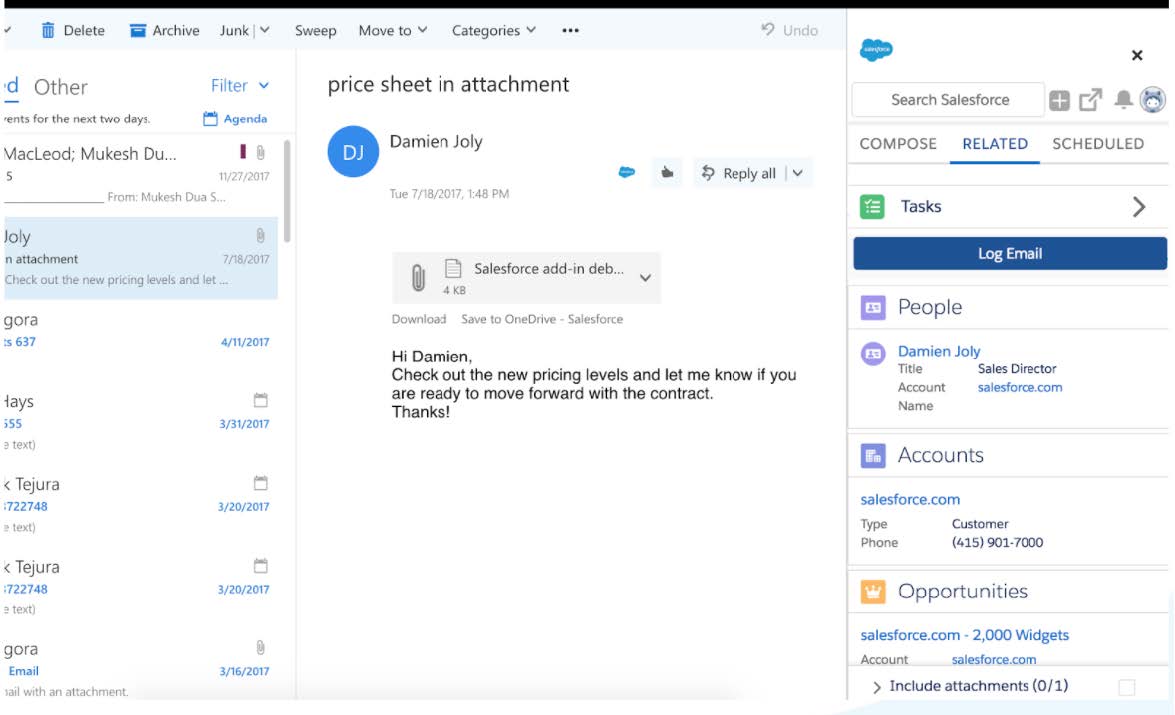Click the Salesforce cloud icon in email header
The image size is (1175, 715).
(627, 173)
